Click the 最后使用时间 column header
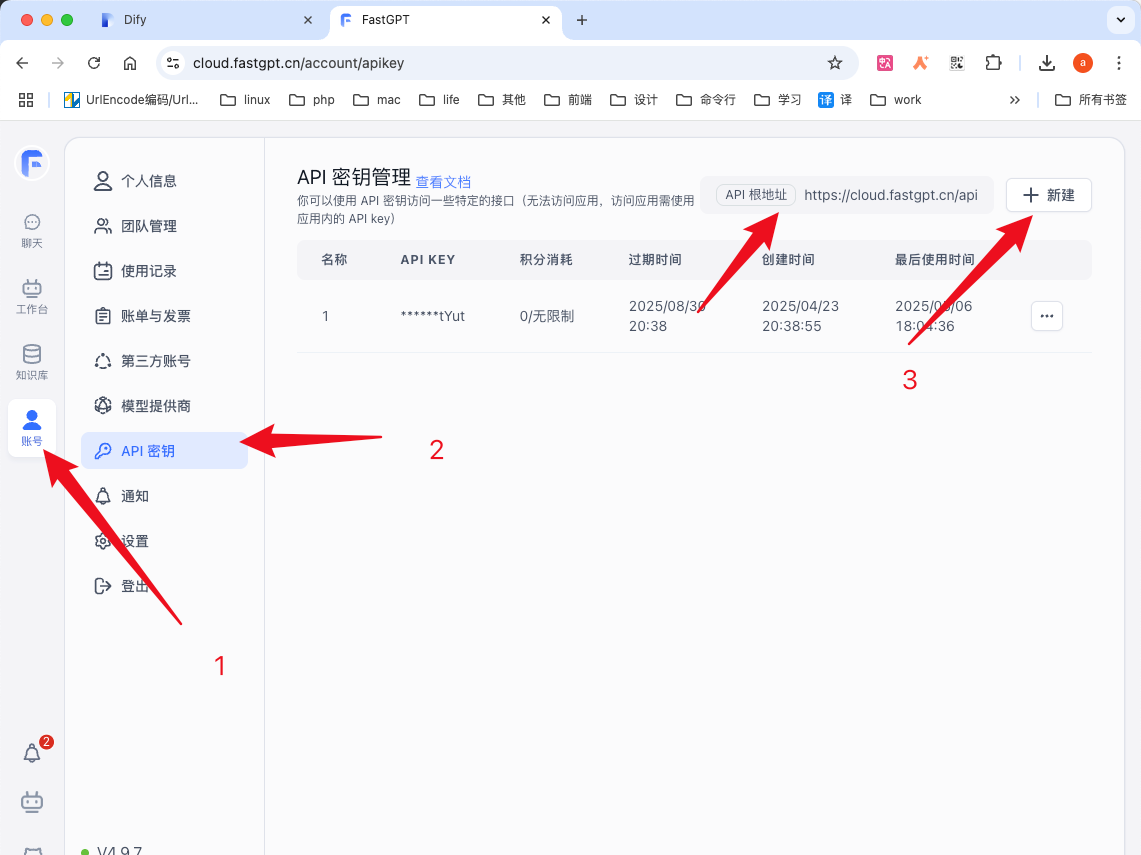 pos(934,260)
